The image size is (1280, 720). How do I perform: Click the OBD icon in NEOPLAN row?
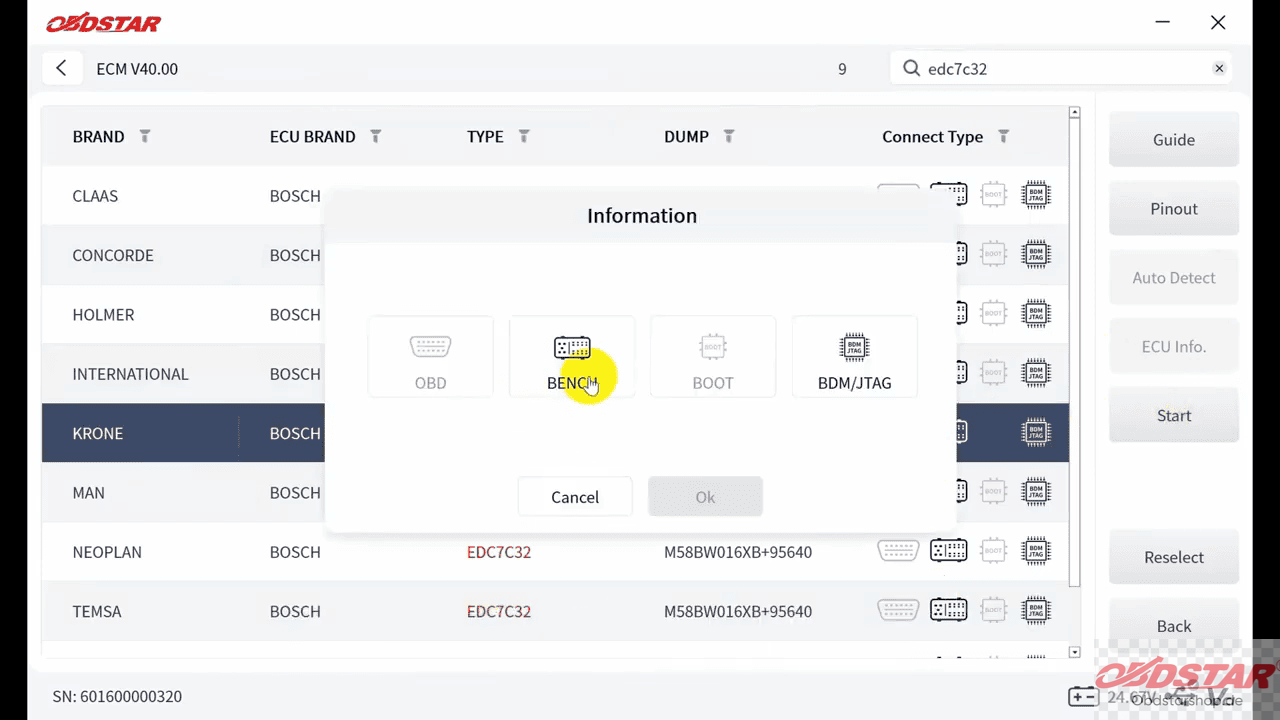(898, 551)
